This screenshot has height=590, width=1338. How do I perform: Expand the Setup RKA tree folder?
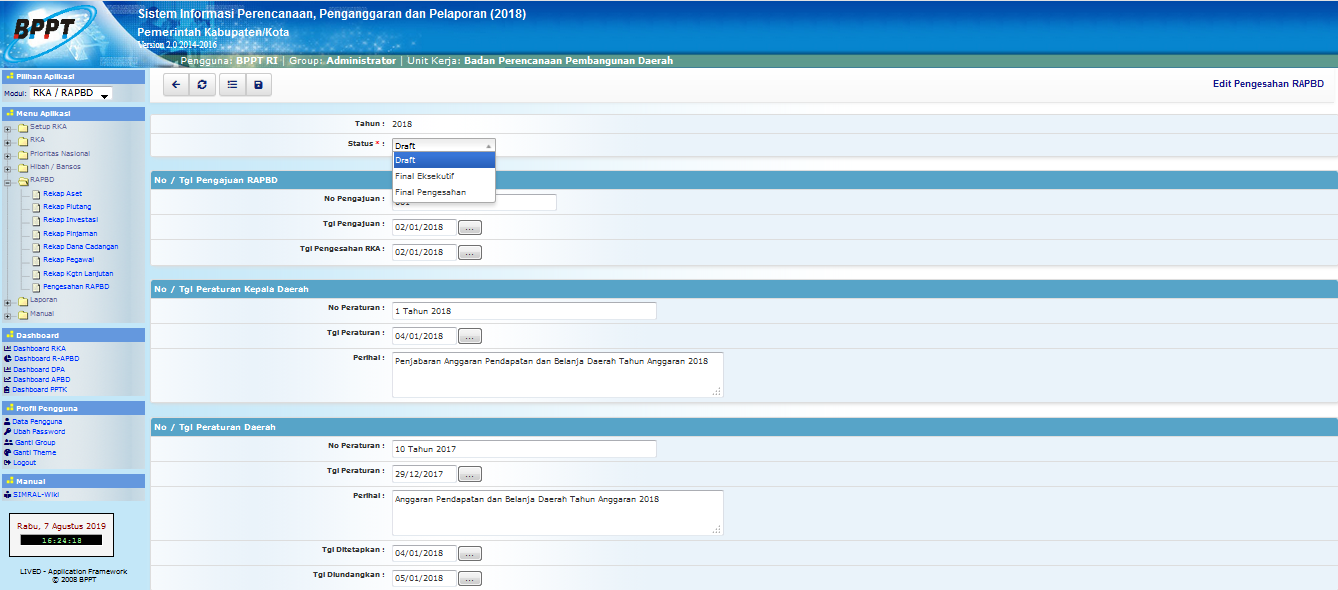click(9, 128)
